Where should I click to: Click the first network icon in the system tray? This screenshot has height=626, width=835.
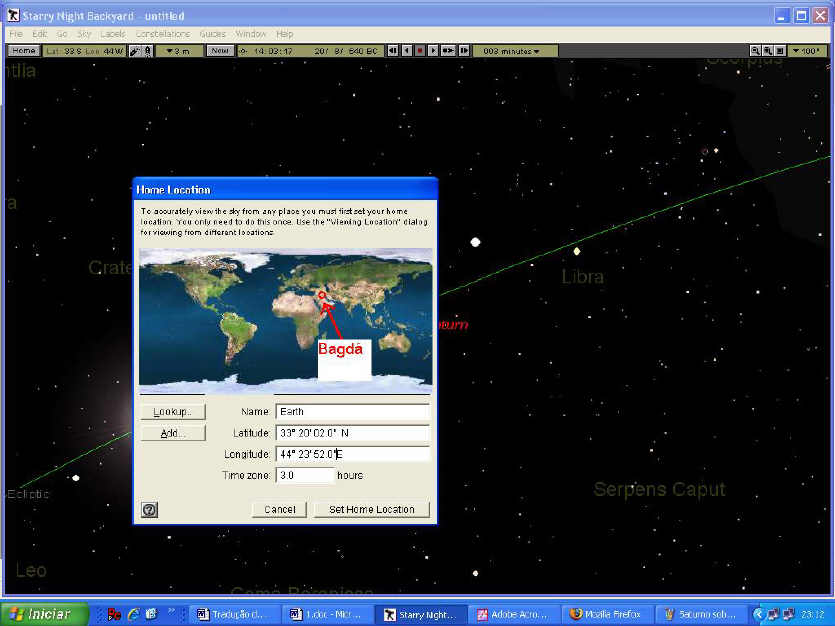tap(772, 614)
